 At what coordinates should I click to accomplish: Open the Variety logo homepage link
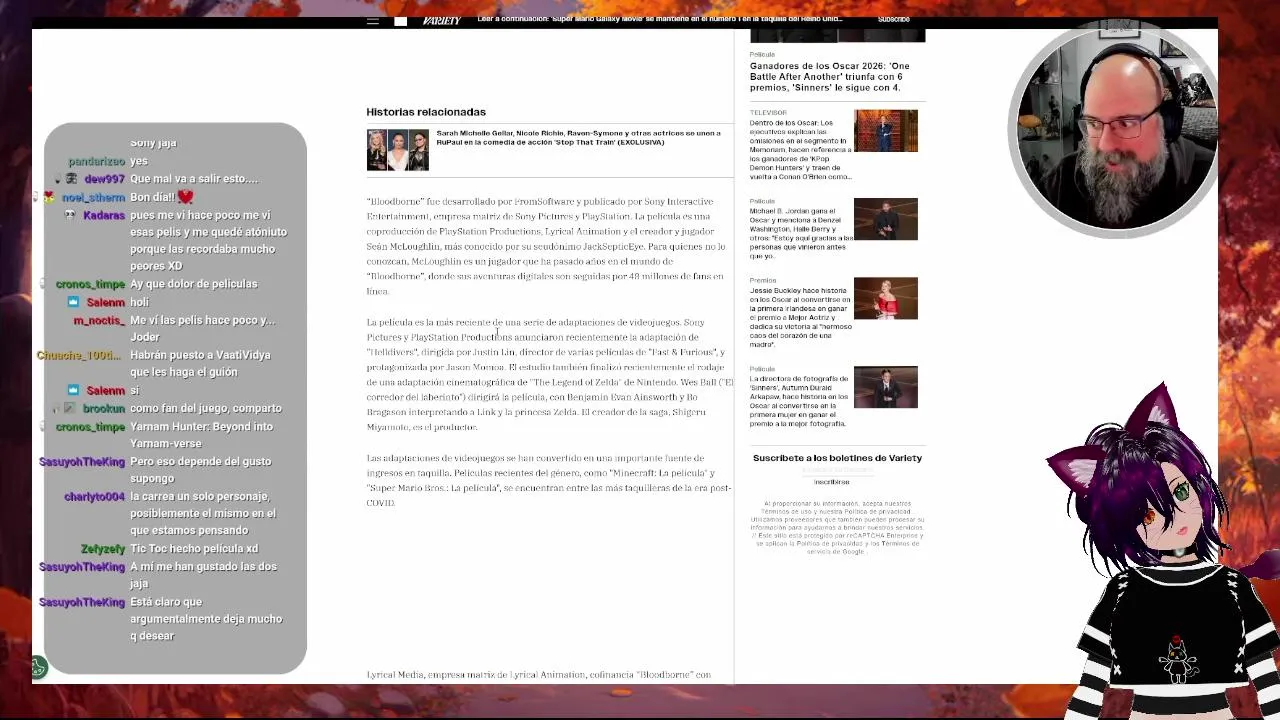(441, 20)
